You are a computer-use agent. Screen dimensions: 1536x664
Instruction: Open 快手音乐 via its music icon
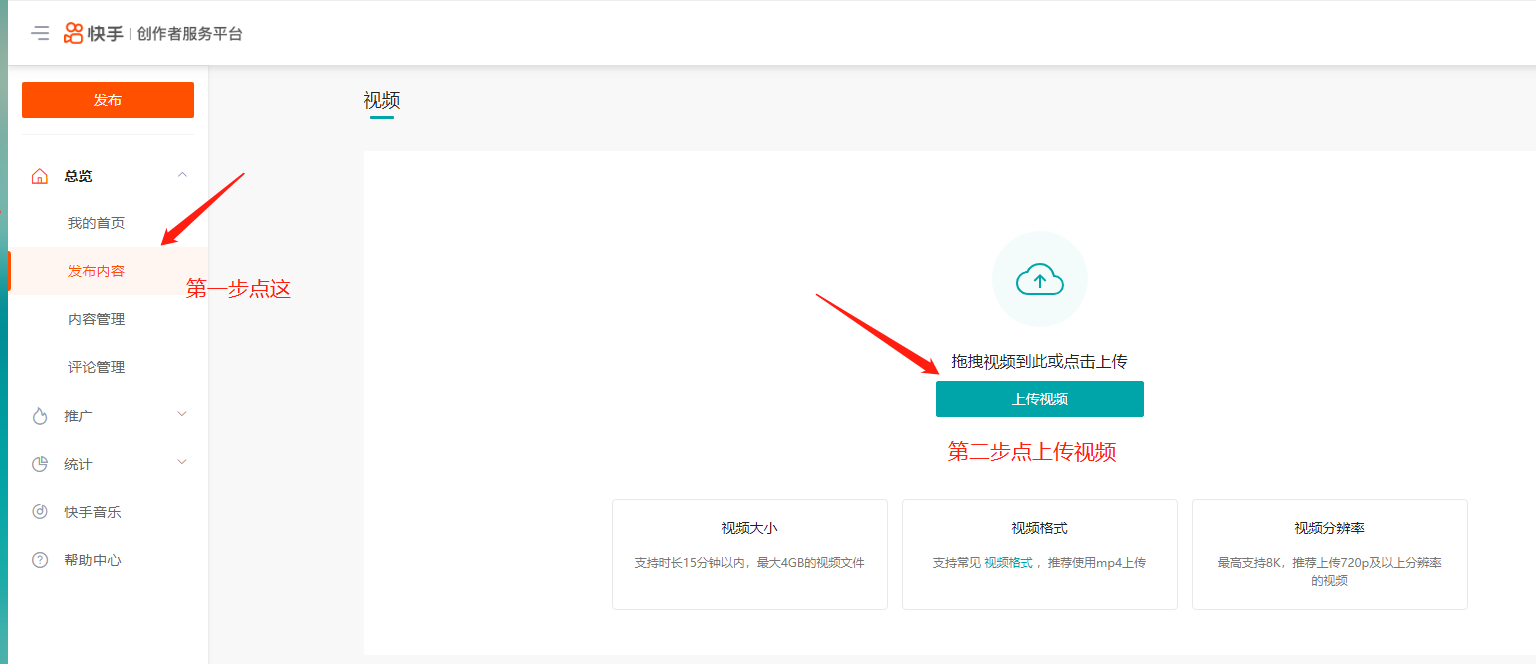[x=39, y=511]
